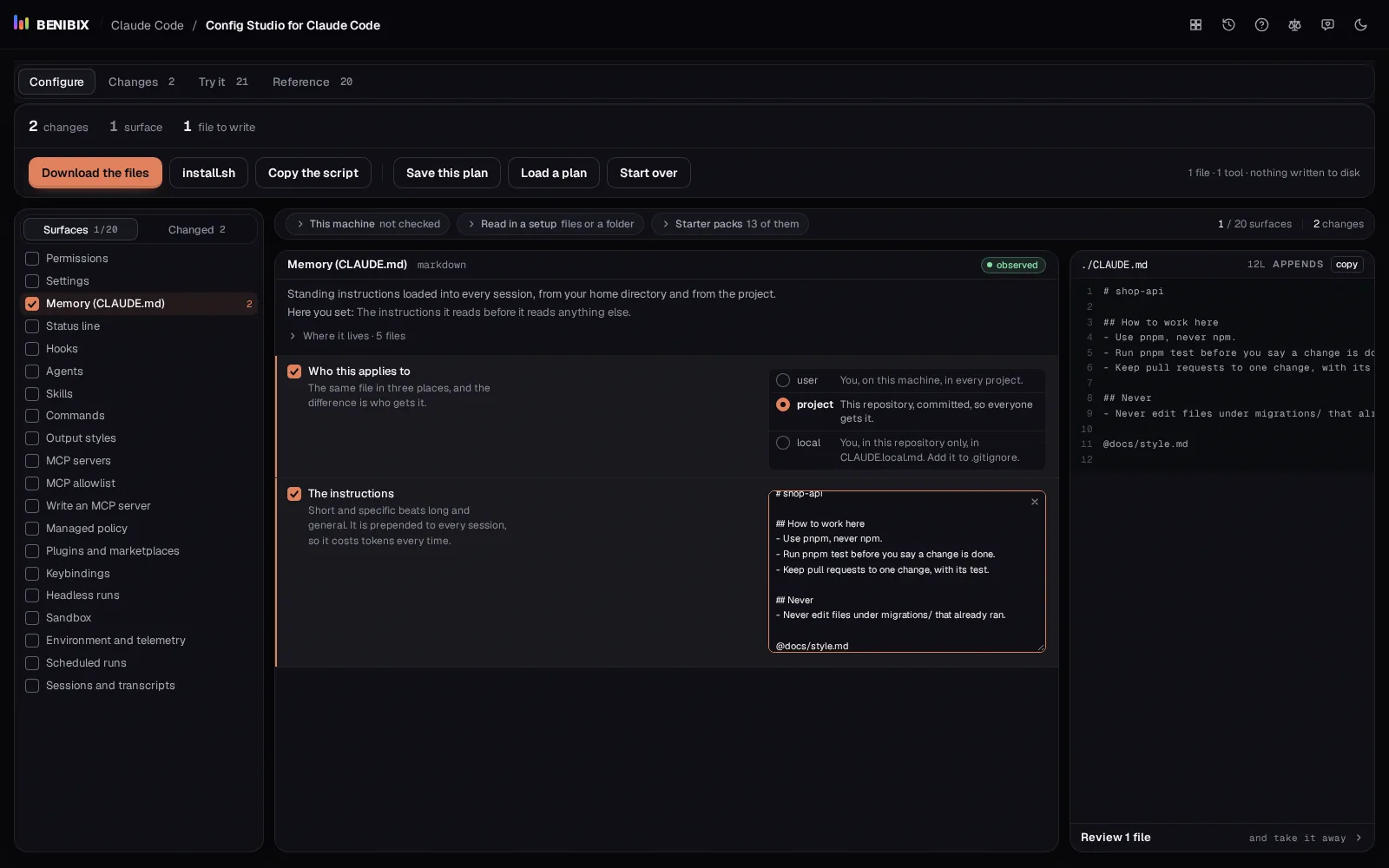Toggle dark mode with the moon icon
This screenshot has height=868, width=1389.
[1360, 25]
